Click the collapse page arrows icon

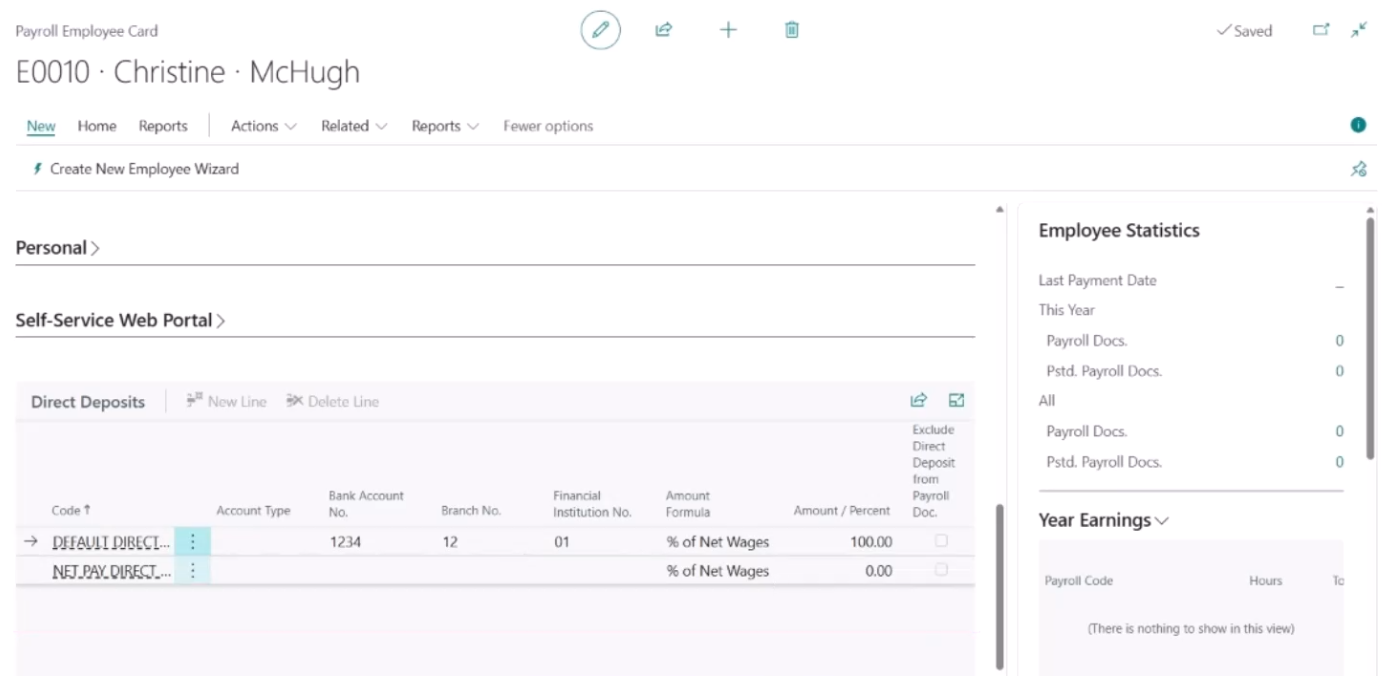point(1358,31)
